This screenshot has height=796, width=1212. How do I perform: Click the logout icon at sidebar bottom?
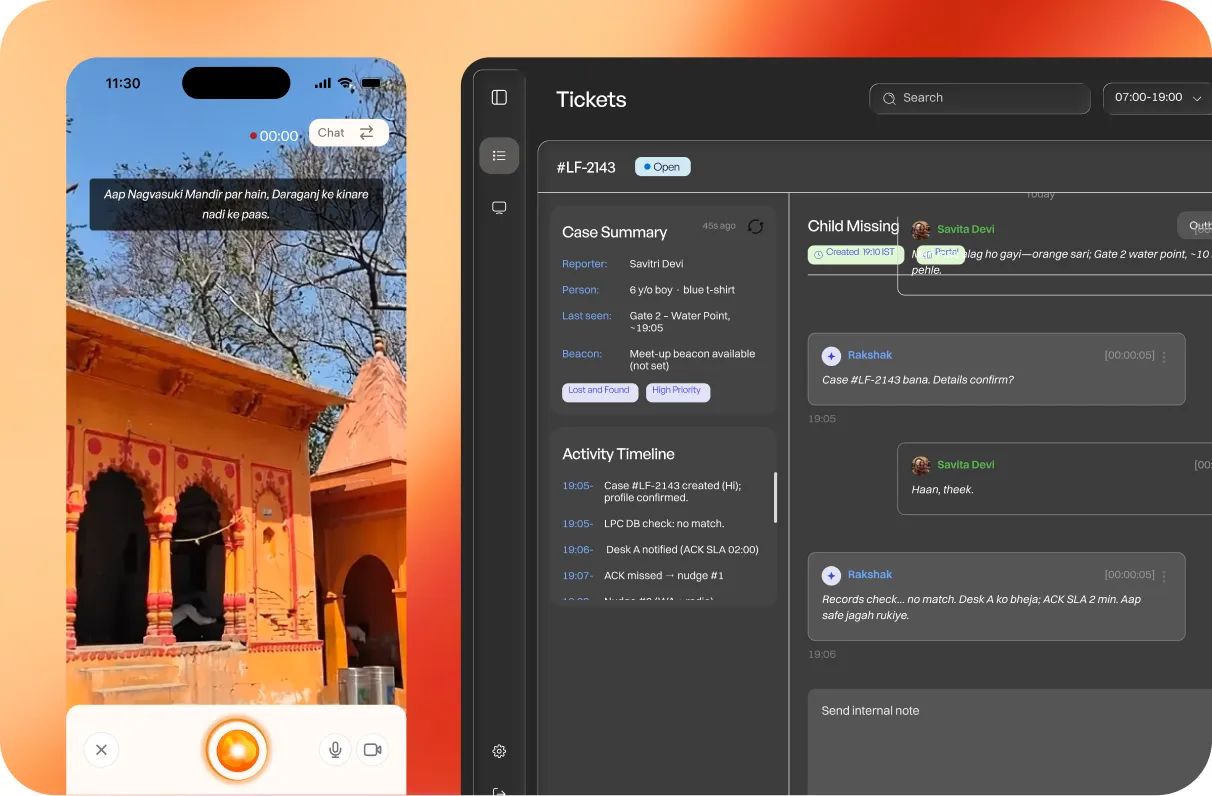499,791
